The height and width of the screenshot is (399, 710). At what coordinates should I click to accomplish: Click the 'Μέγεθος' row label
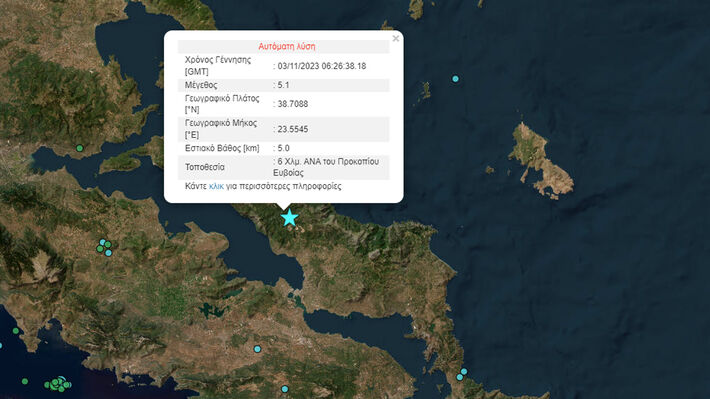[x=201, y=85]
